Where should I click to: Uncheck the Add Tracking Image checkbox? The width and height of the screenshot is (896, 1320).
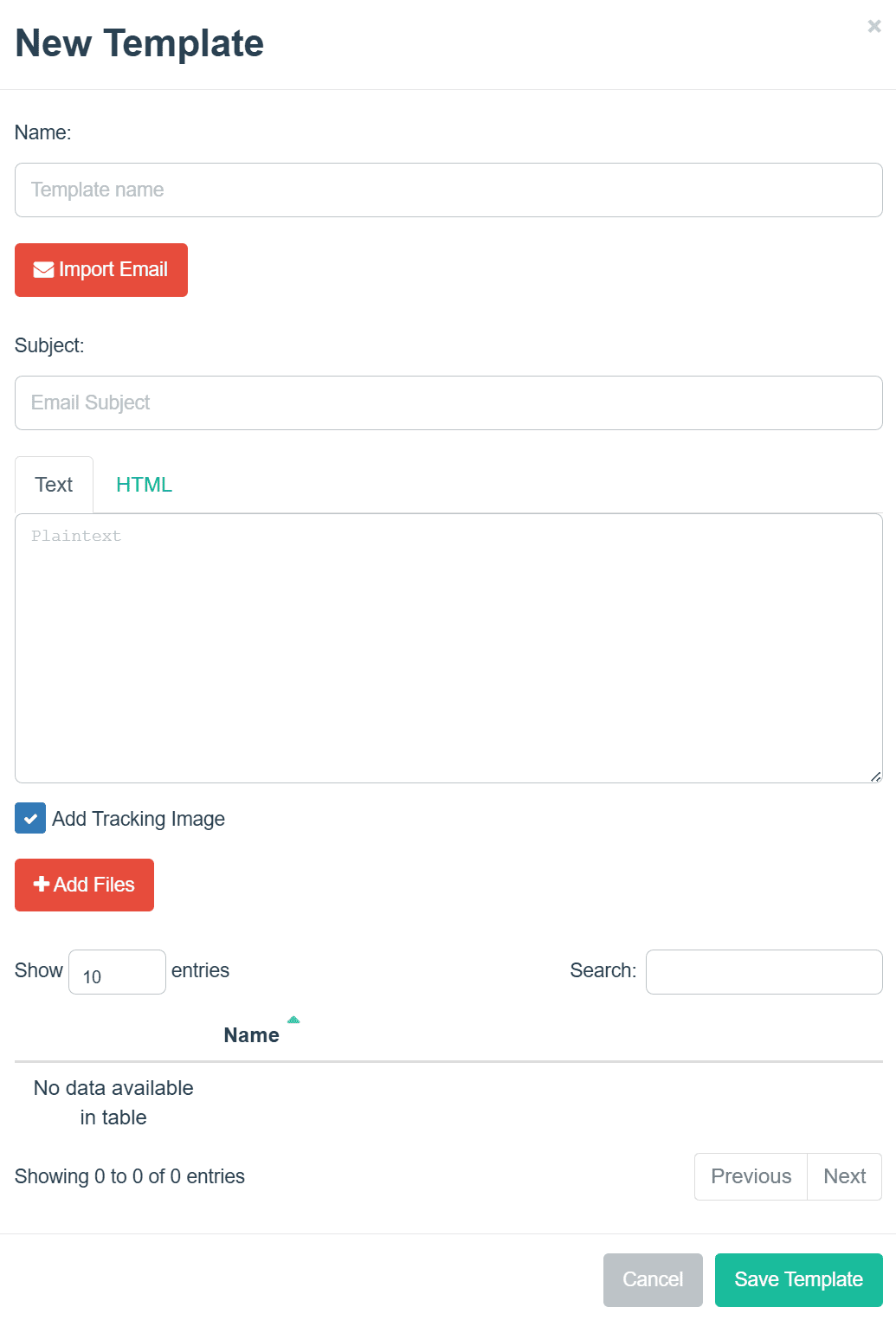30,818
